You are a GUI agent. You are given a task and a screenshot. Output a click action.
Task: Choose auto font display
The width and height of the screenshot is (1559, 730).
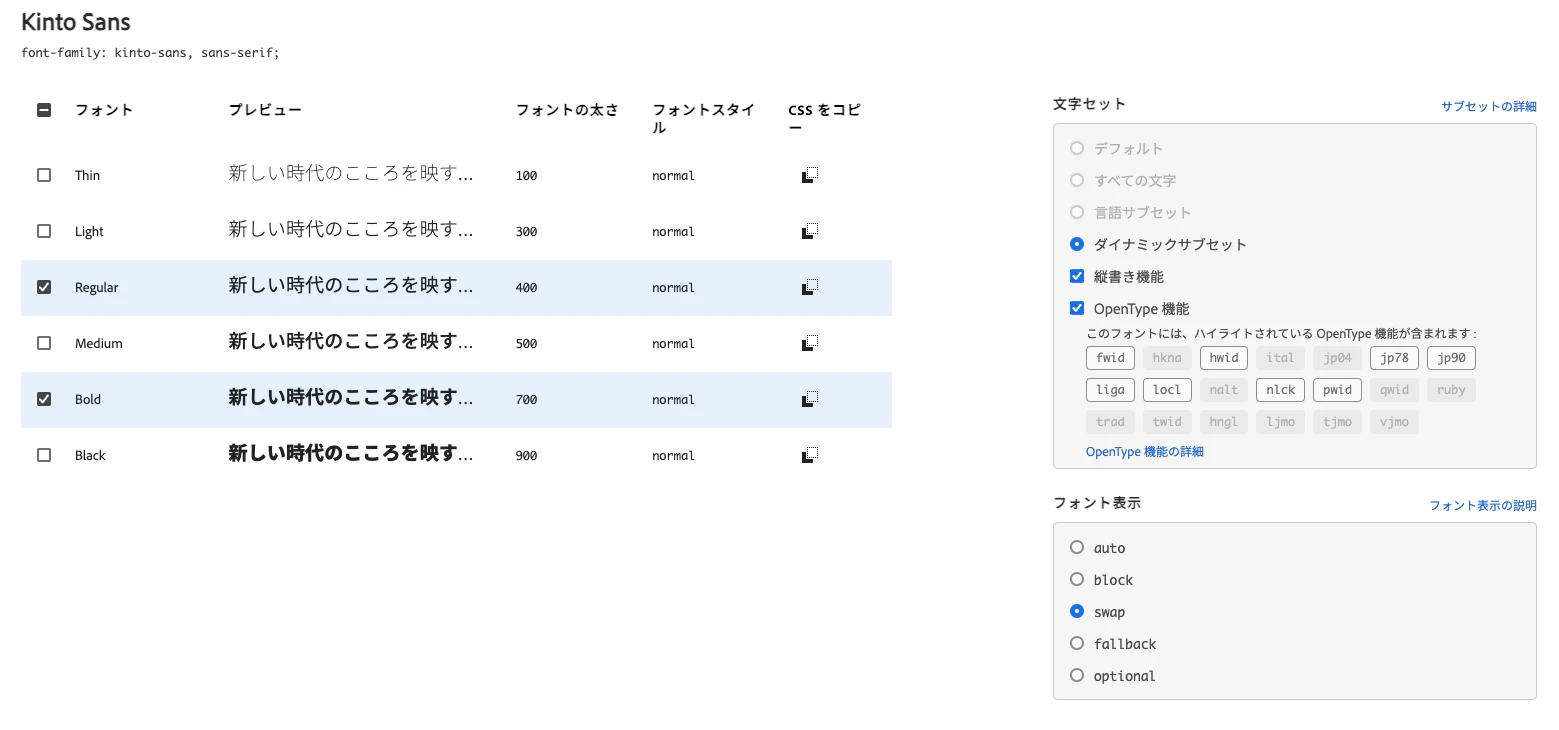point(1077,547)
